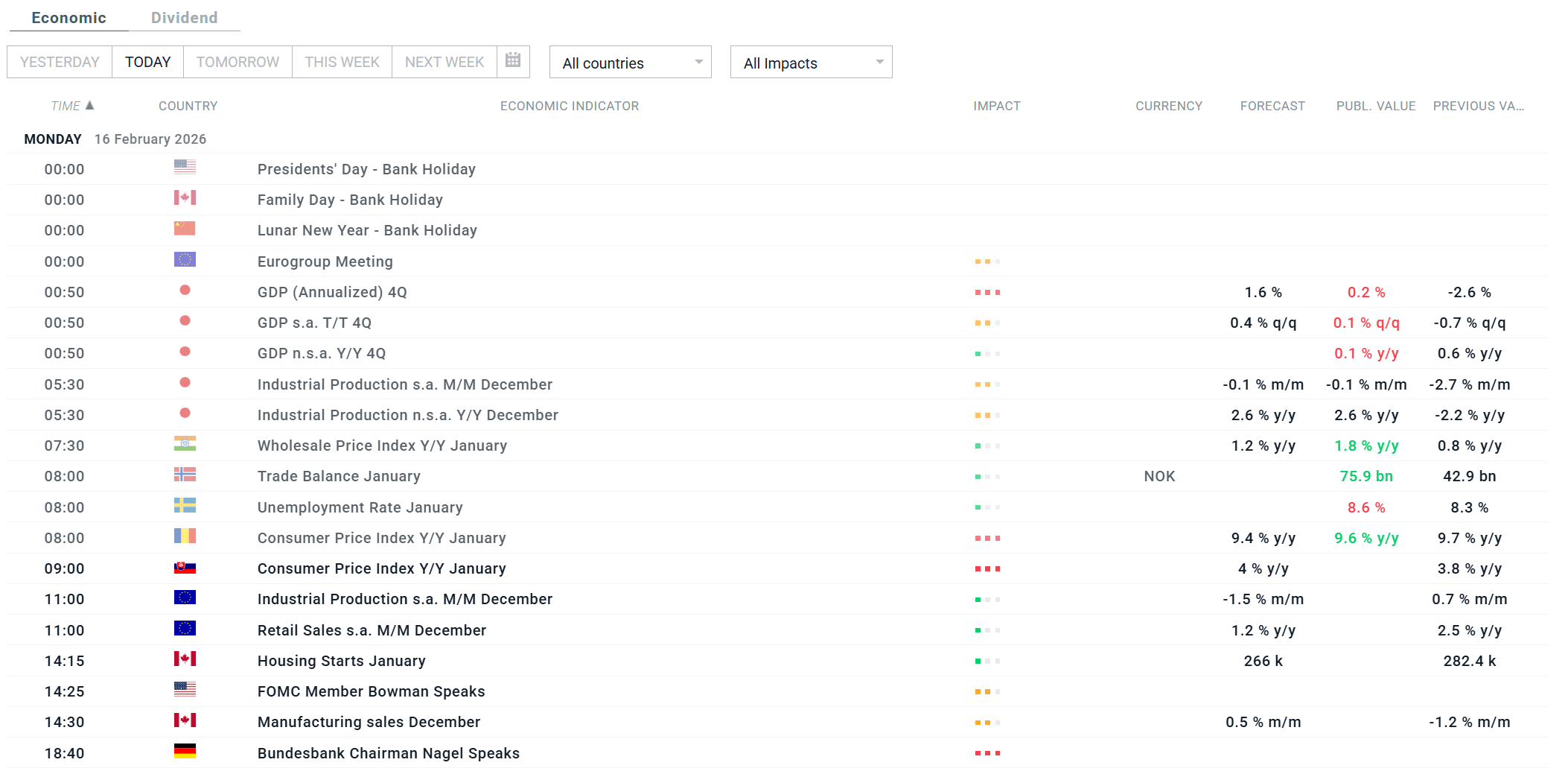This screenshot has width=1568, height=780.
Task: Show events for TOMORROW
Action: click(238, 62)
